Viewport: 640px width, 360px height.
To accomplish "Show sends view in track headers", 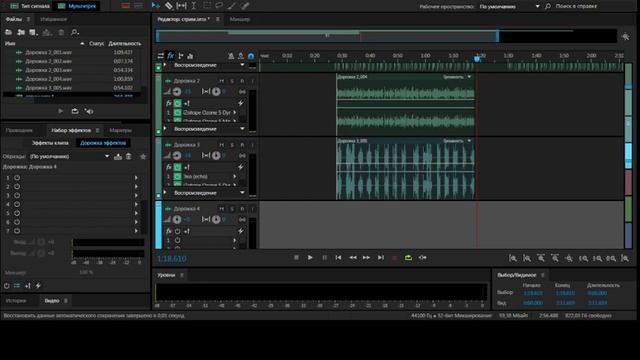I will (180, 56).
